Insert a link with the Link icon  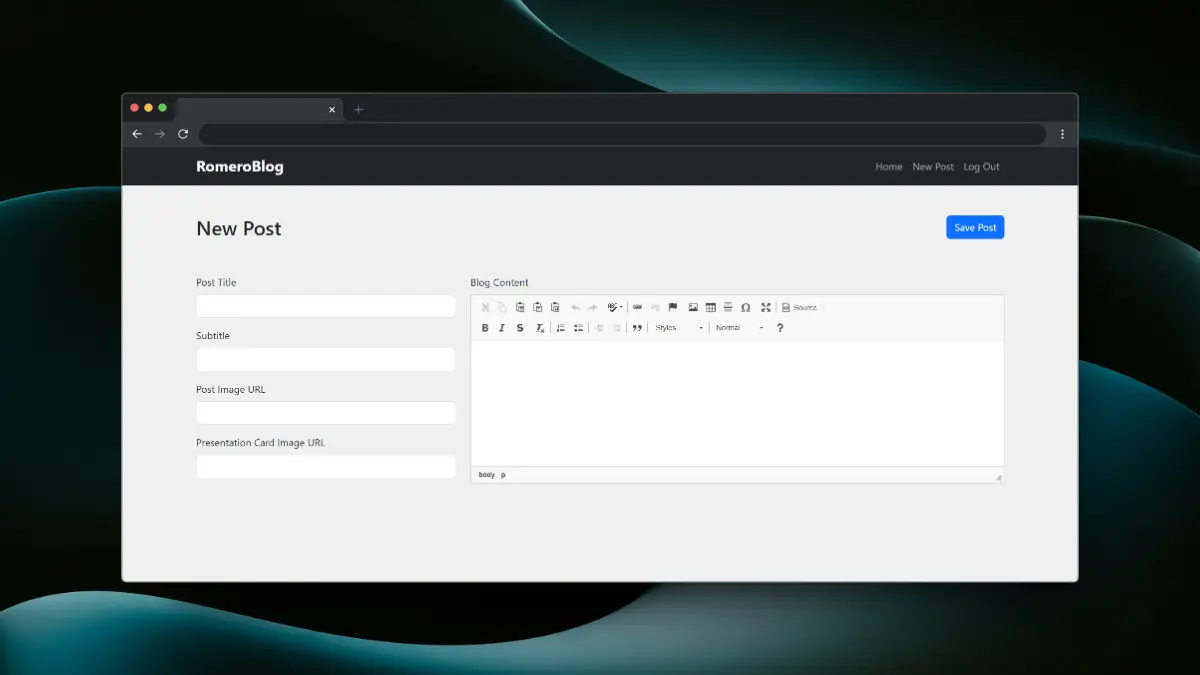(x=637, y=307)
